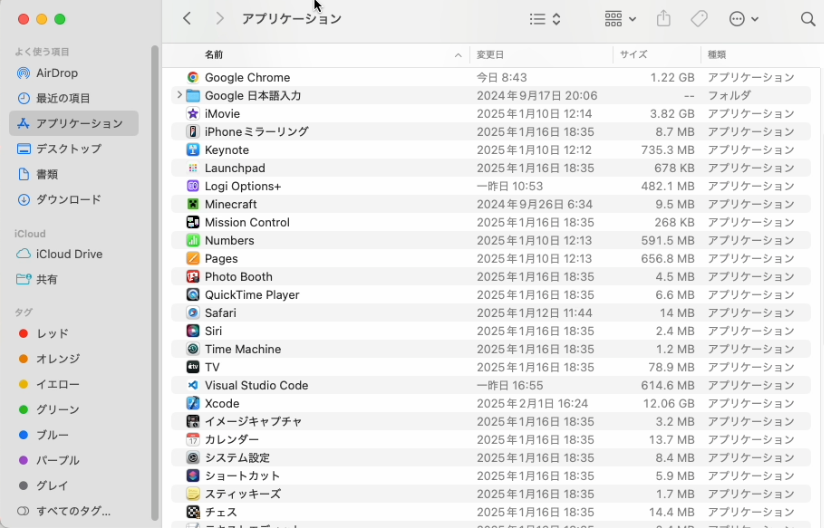824x528 pixels.
Task: Go forward with the right chevron
Action: click(220, 19)
